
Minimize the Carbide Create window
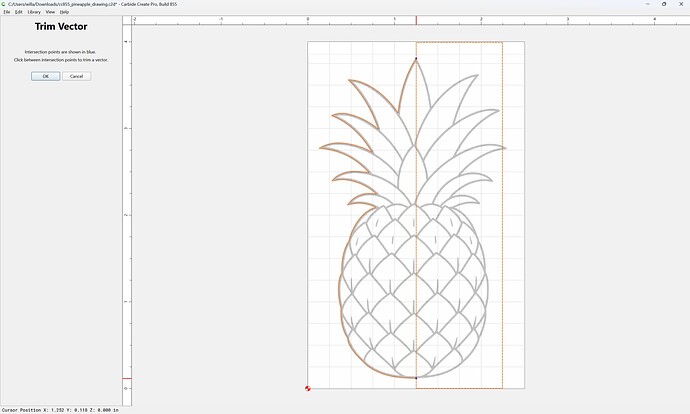tap(648, 4)
